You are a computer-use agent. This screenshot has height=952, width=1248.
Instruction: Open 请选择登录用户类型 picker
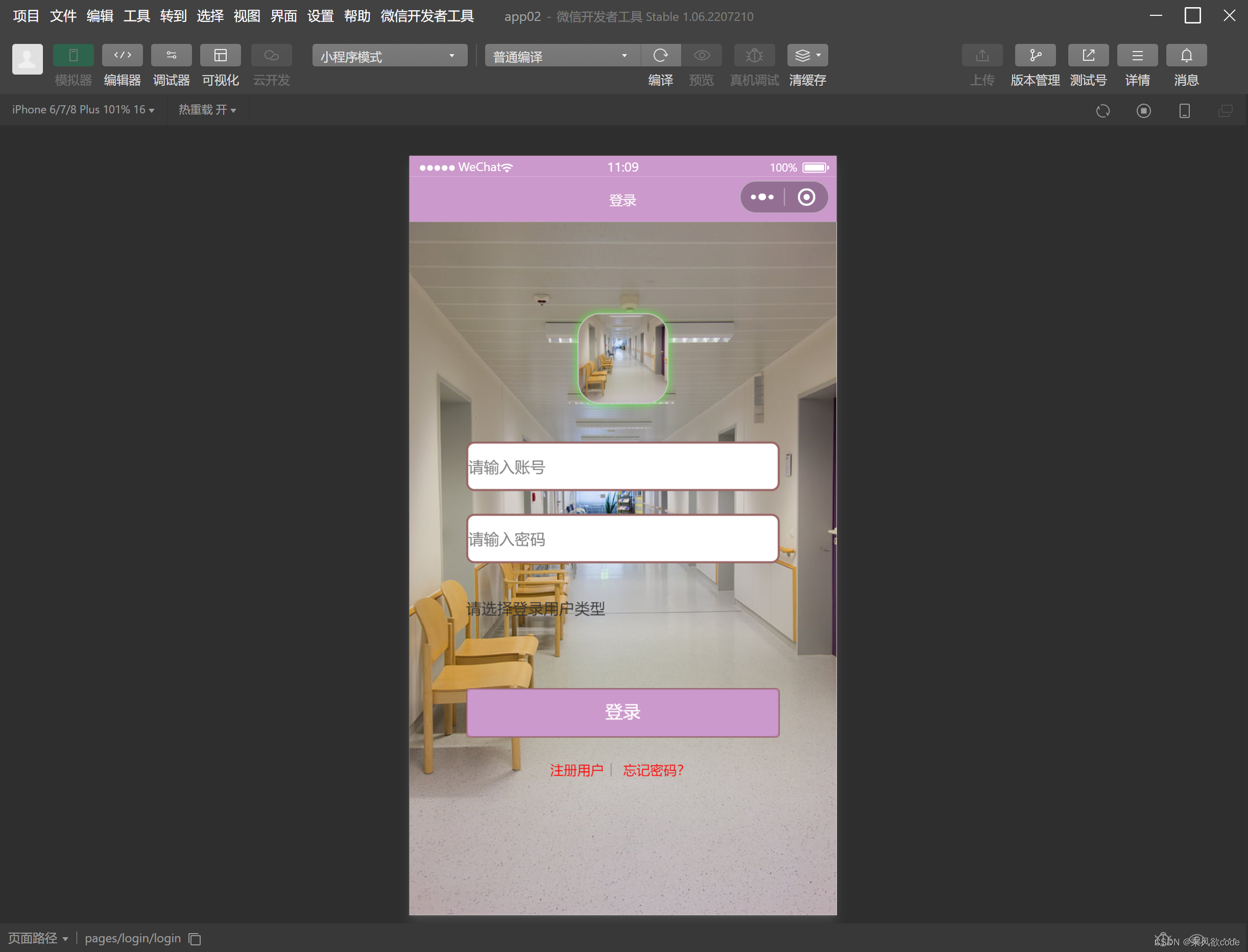(535, 609)
